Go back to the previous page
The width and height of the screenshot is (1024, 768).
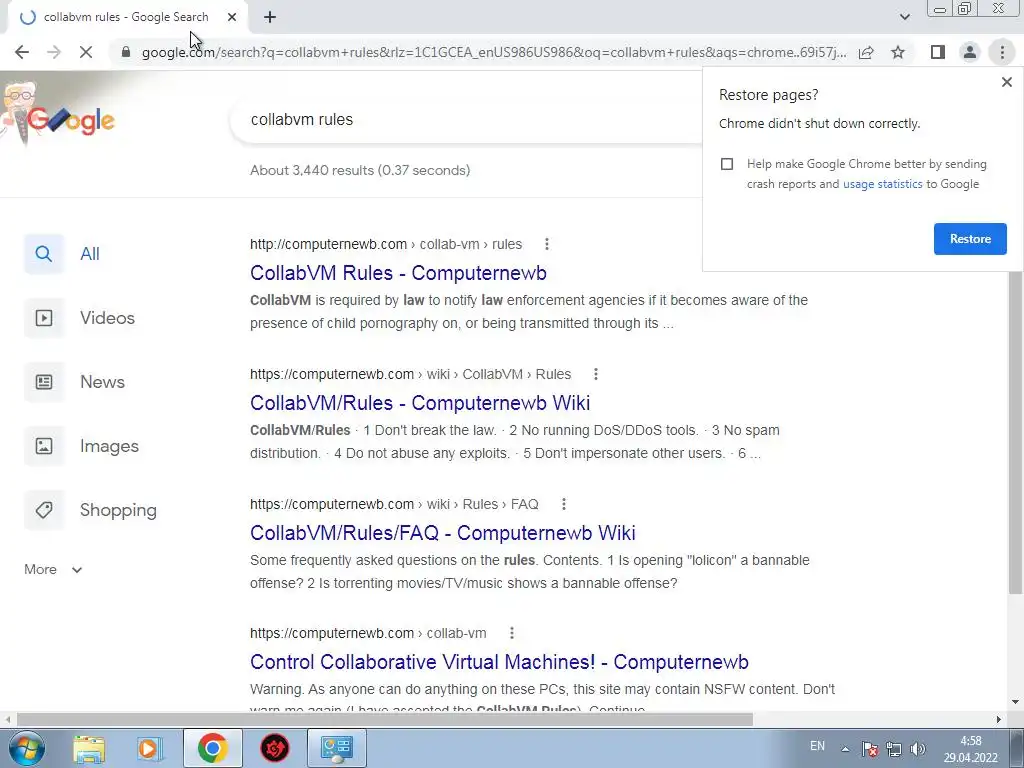click(x=22, y=52)
